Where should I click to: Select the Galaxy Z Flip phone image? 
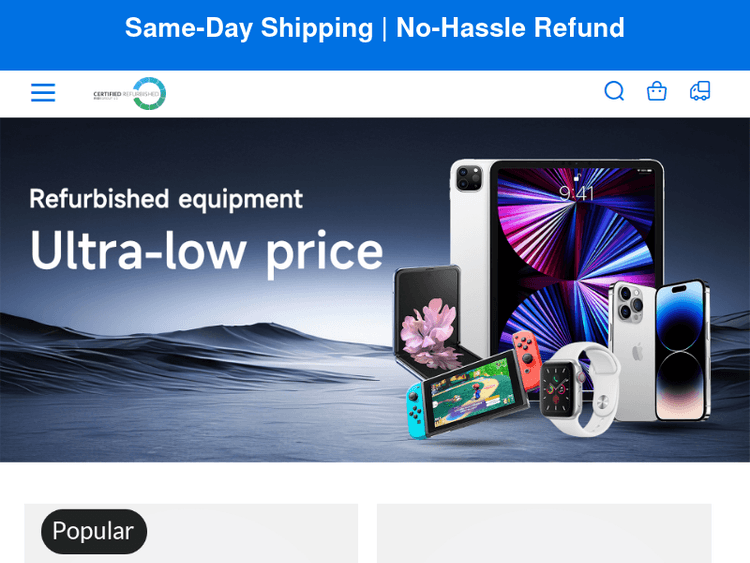[x=428, y=318]
